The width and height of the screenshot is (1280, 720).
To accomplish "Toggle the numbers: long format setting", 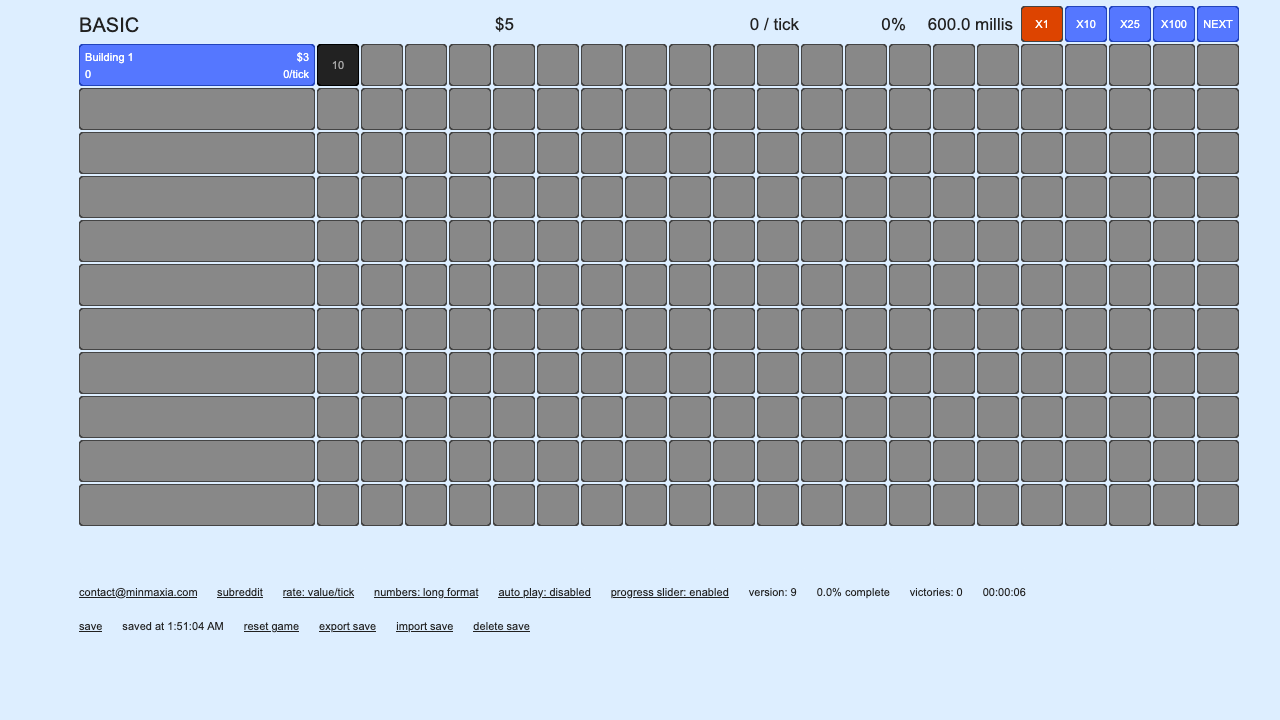I will point(426,592).
